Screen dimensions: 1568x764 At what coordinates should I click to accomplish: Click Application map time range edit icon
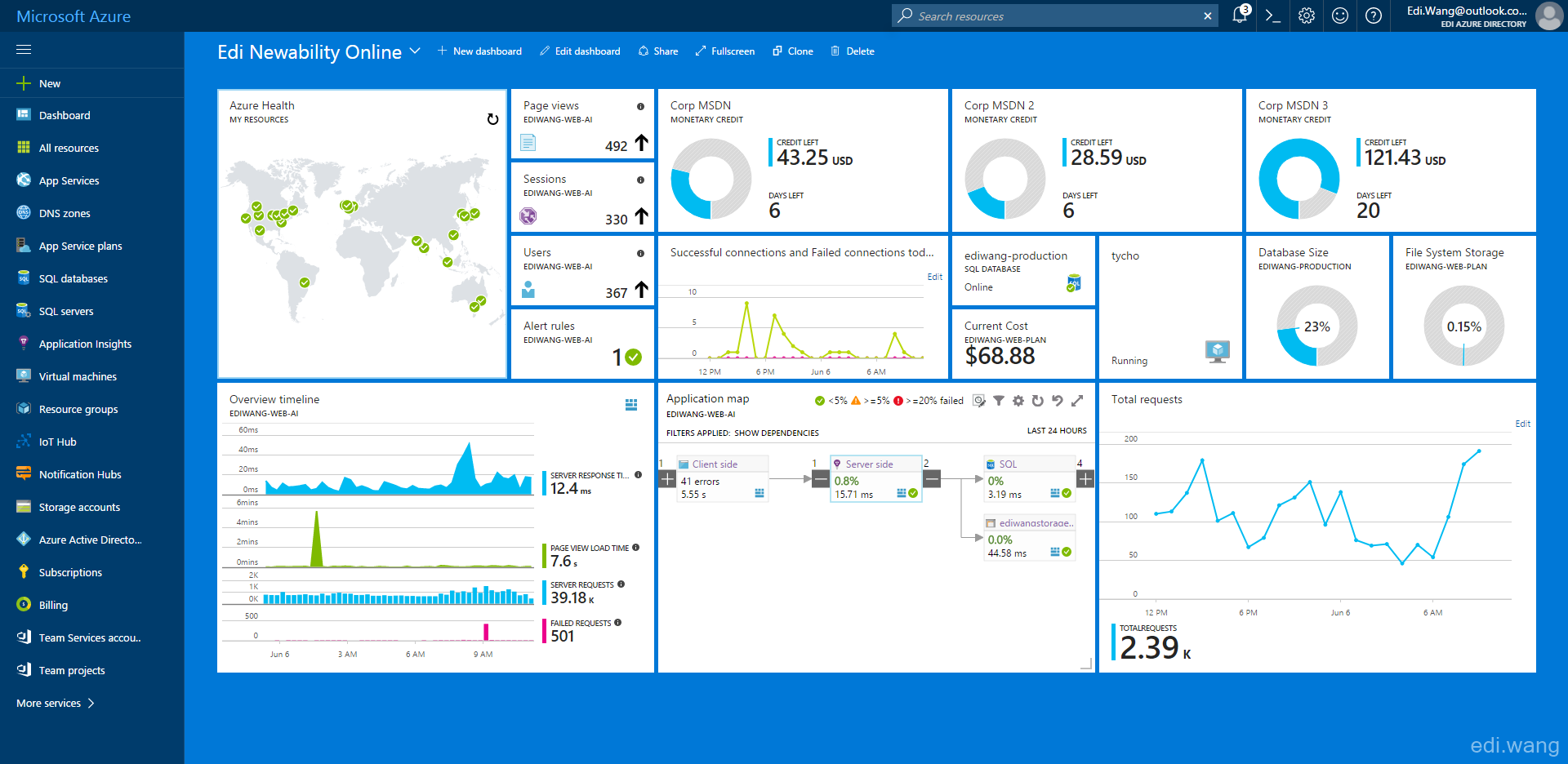point(979,401)
